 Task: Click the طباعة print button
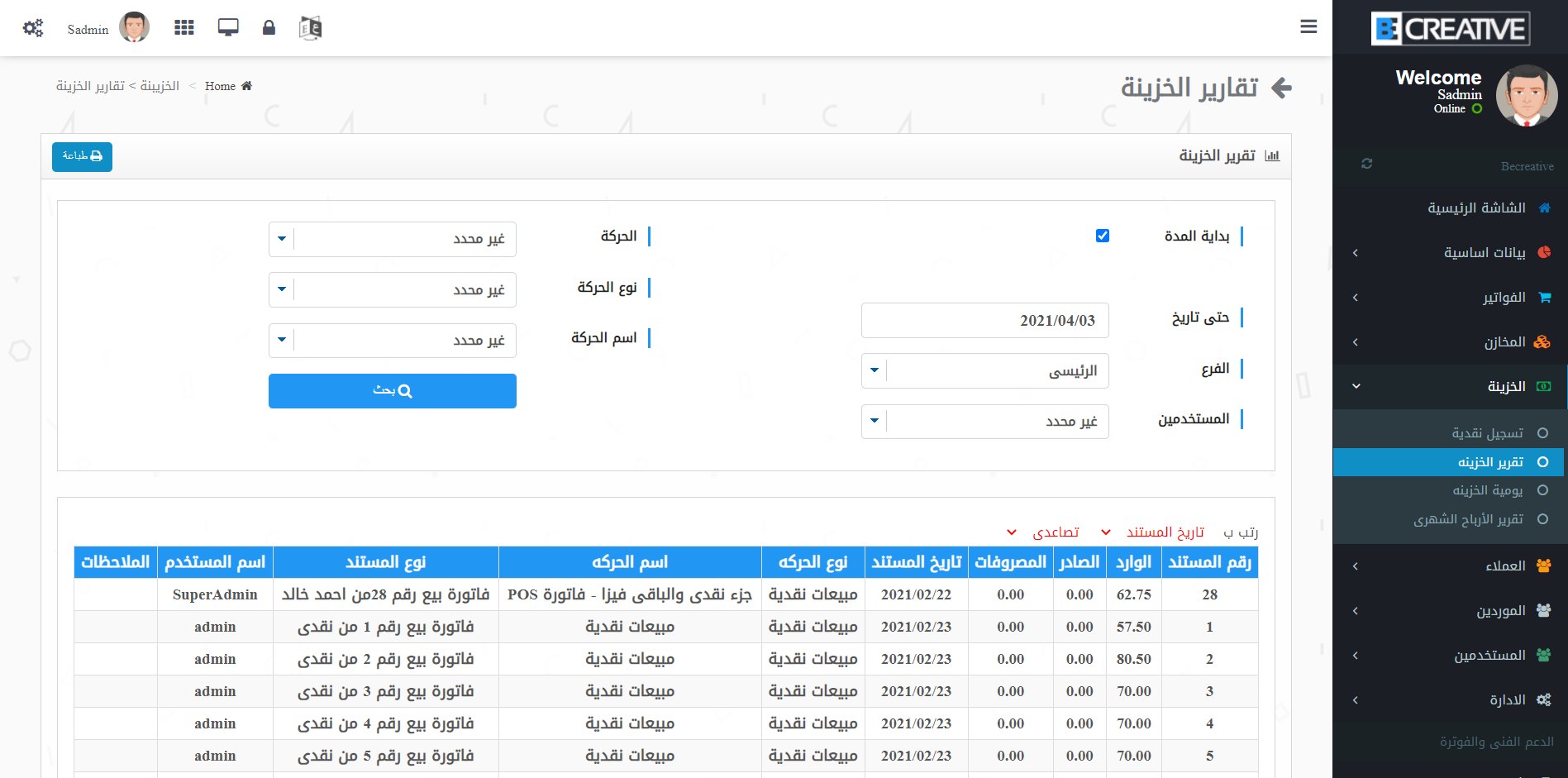click(82, 156)
